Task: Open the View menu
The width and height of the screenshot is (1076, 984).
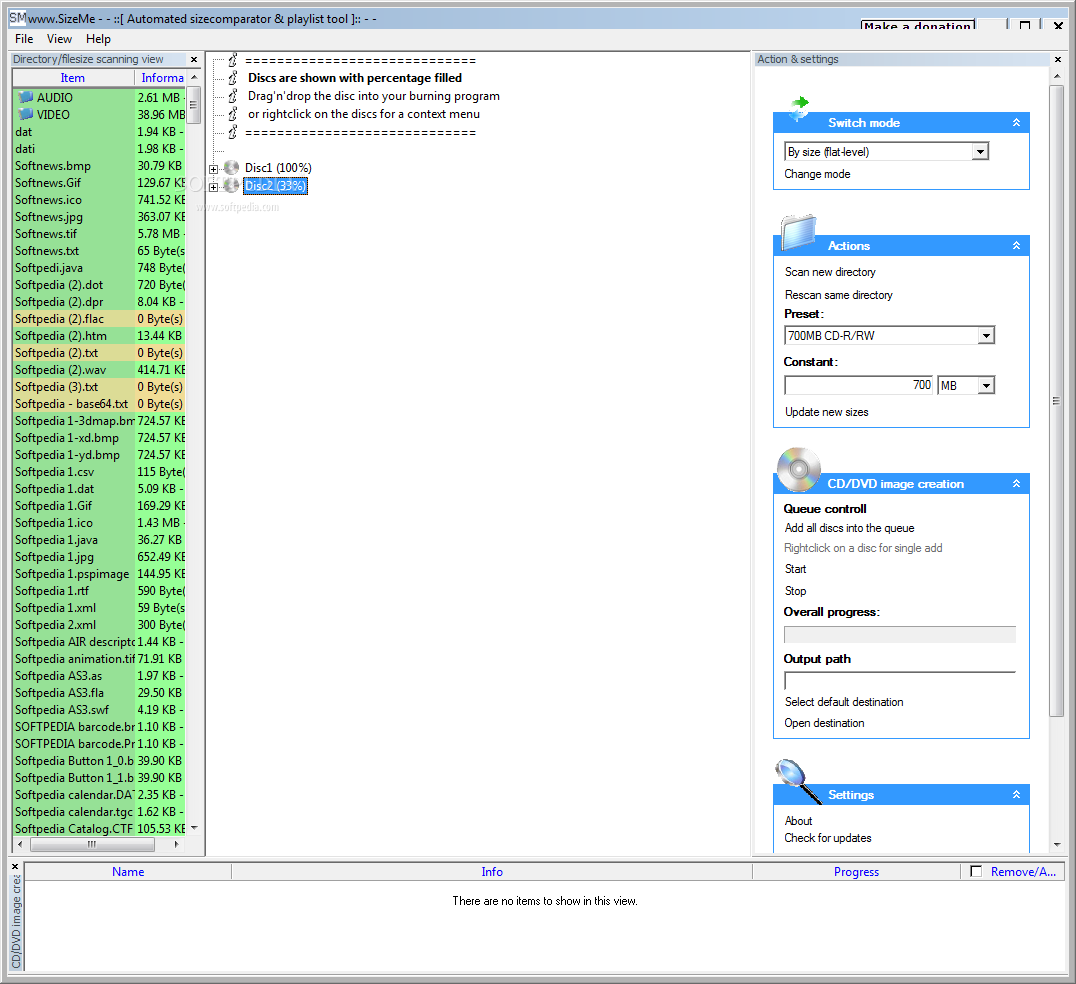Action: pyautogui.click(x=59, y=39)
